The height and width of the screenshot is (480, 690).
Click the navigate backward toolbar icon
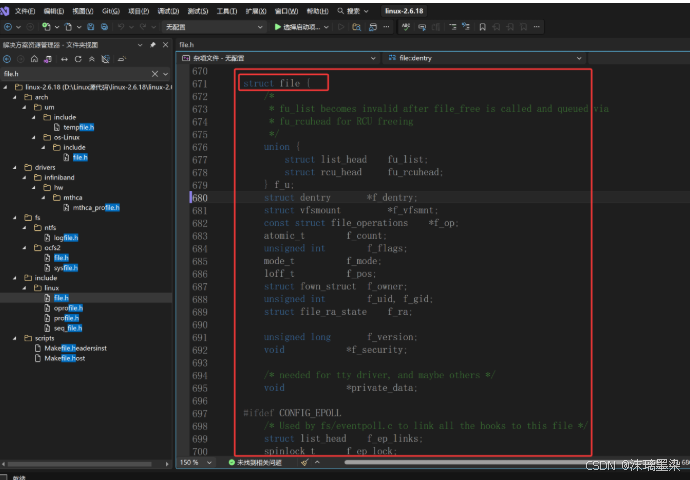[x=8, y=27]
